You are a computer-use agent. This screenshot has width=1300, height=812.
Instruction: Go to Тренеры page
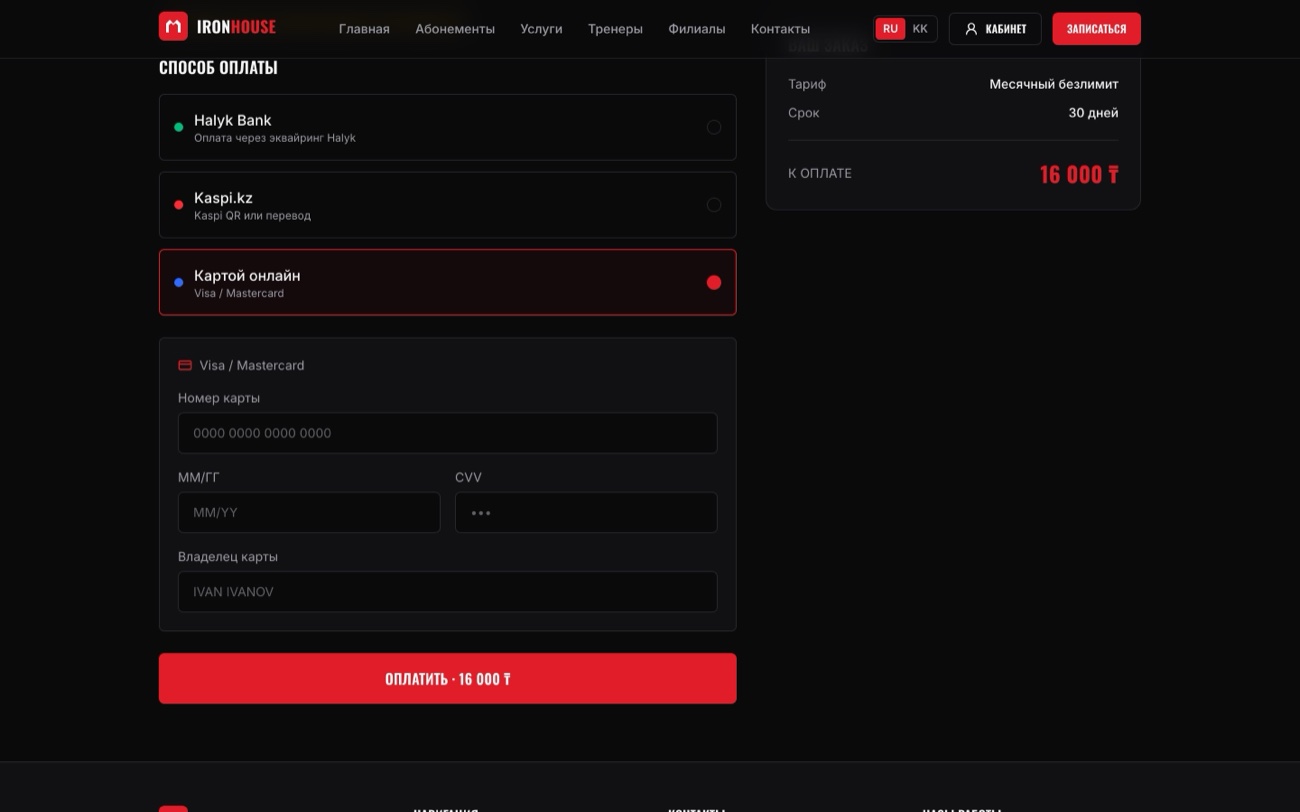point(615,29)
